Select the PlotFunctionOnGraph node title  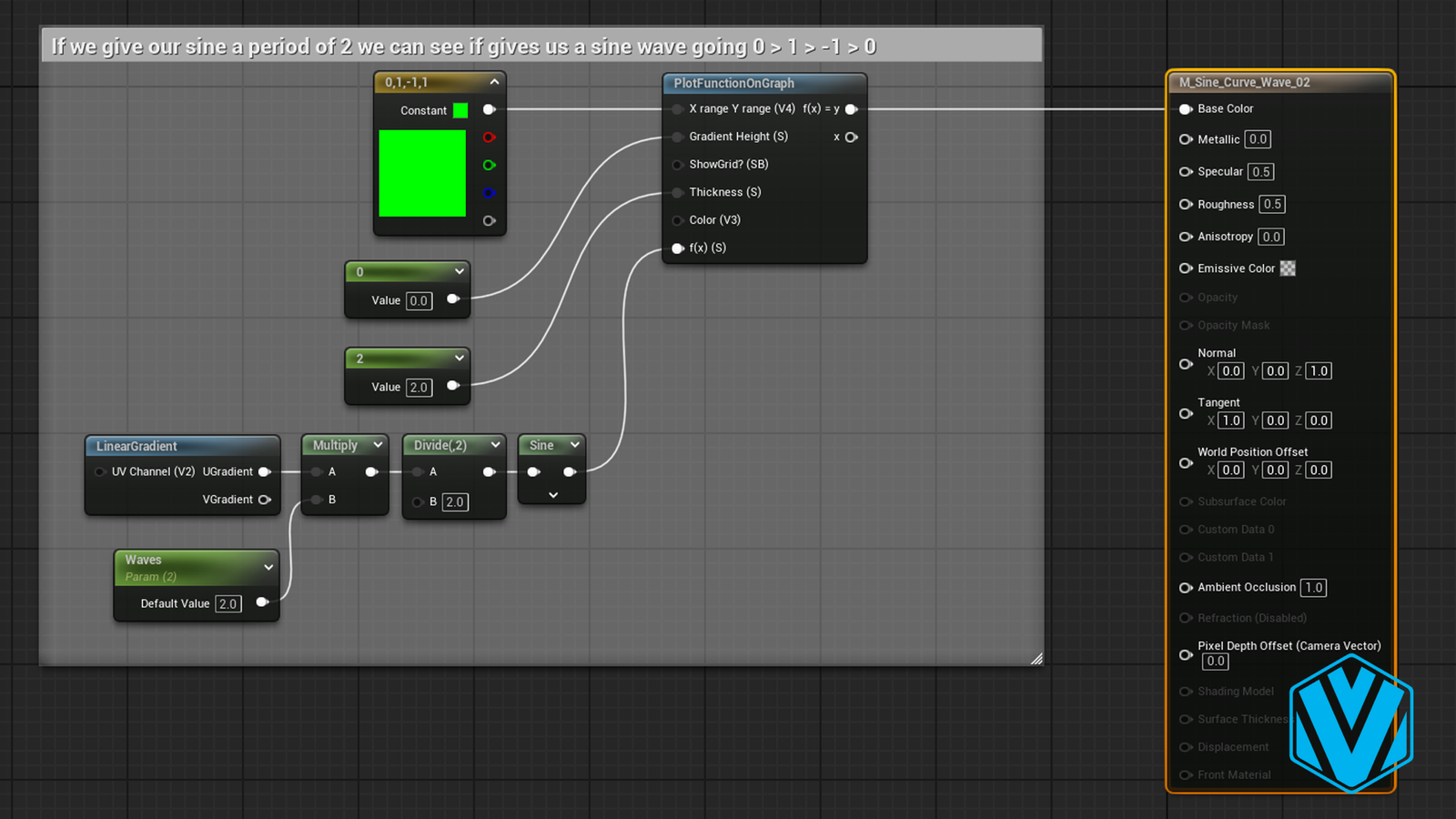733,83
